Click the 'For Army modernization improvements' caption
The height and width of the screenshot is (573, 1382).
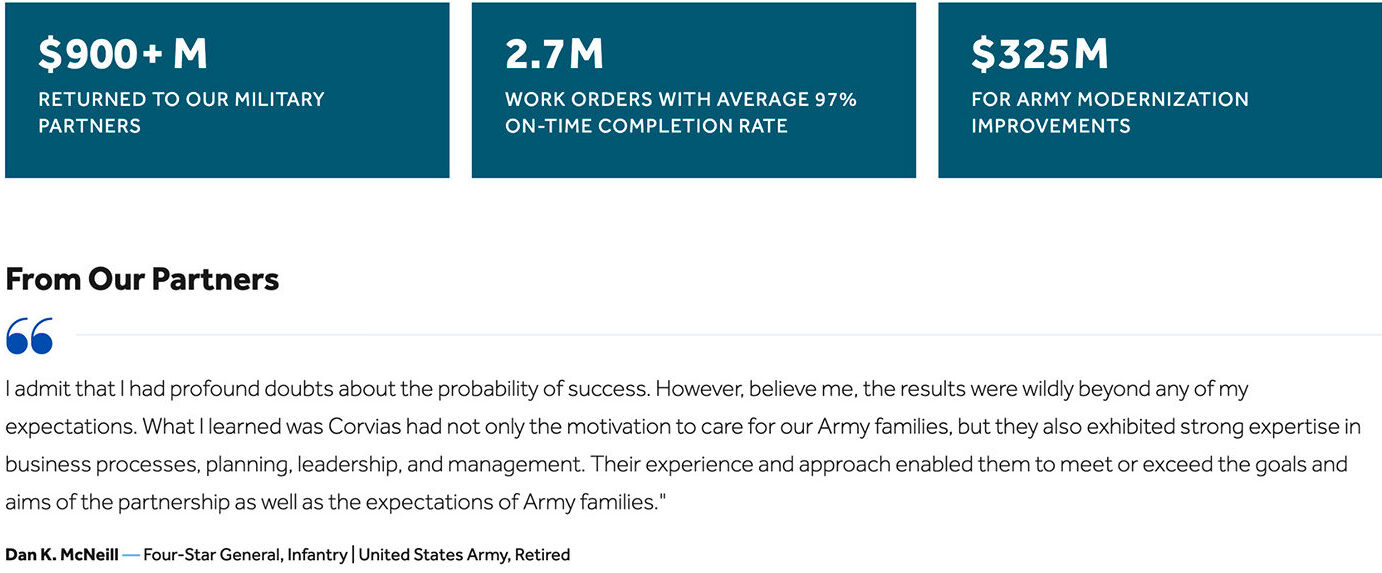1110,112
